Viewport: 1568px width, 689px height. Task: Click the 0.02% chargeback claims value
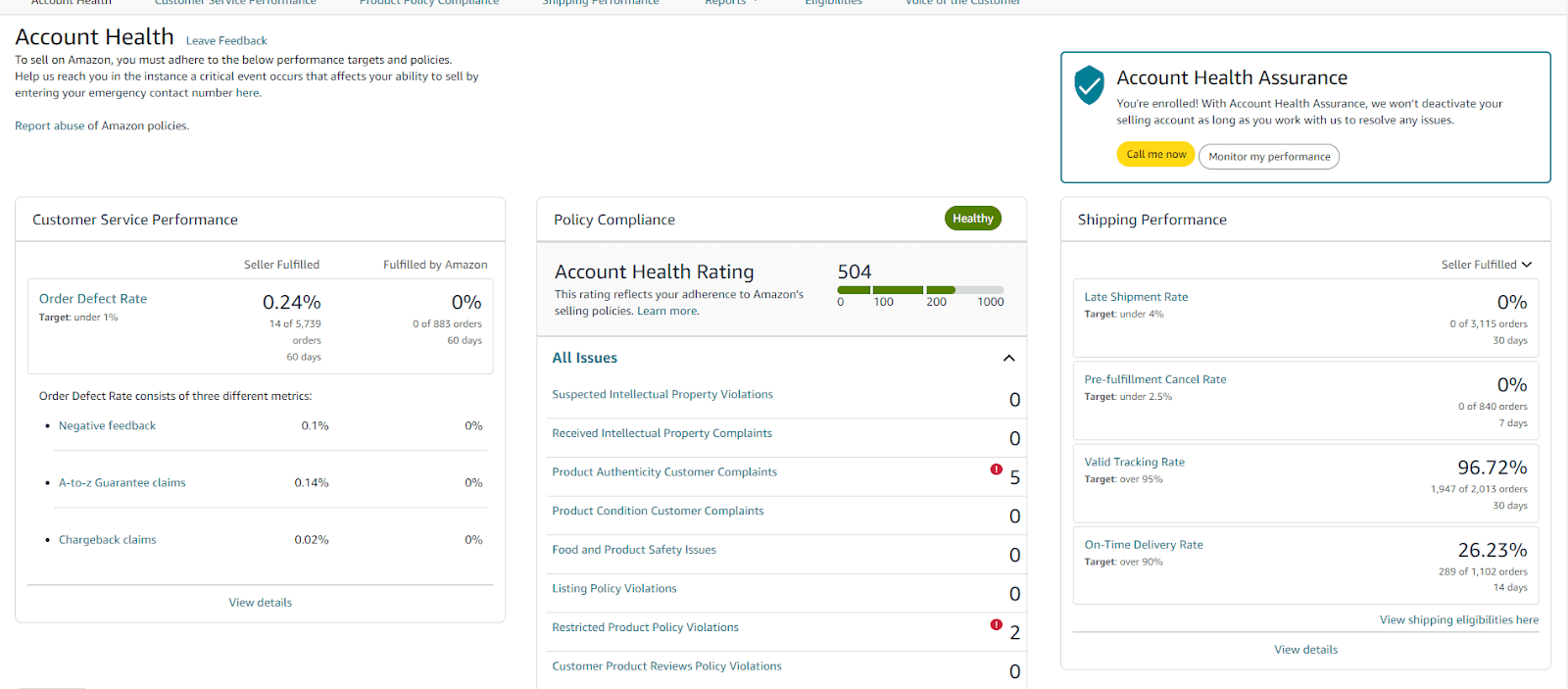point(312,539)
